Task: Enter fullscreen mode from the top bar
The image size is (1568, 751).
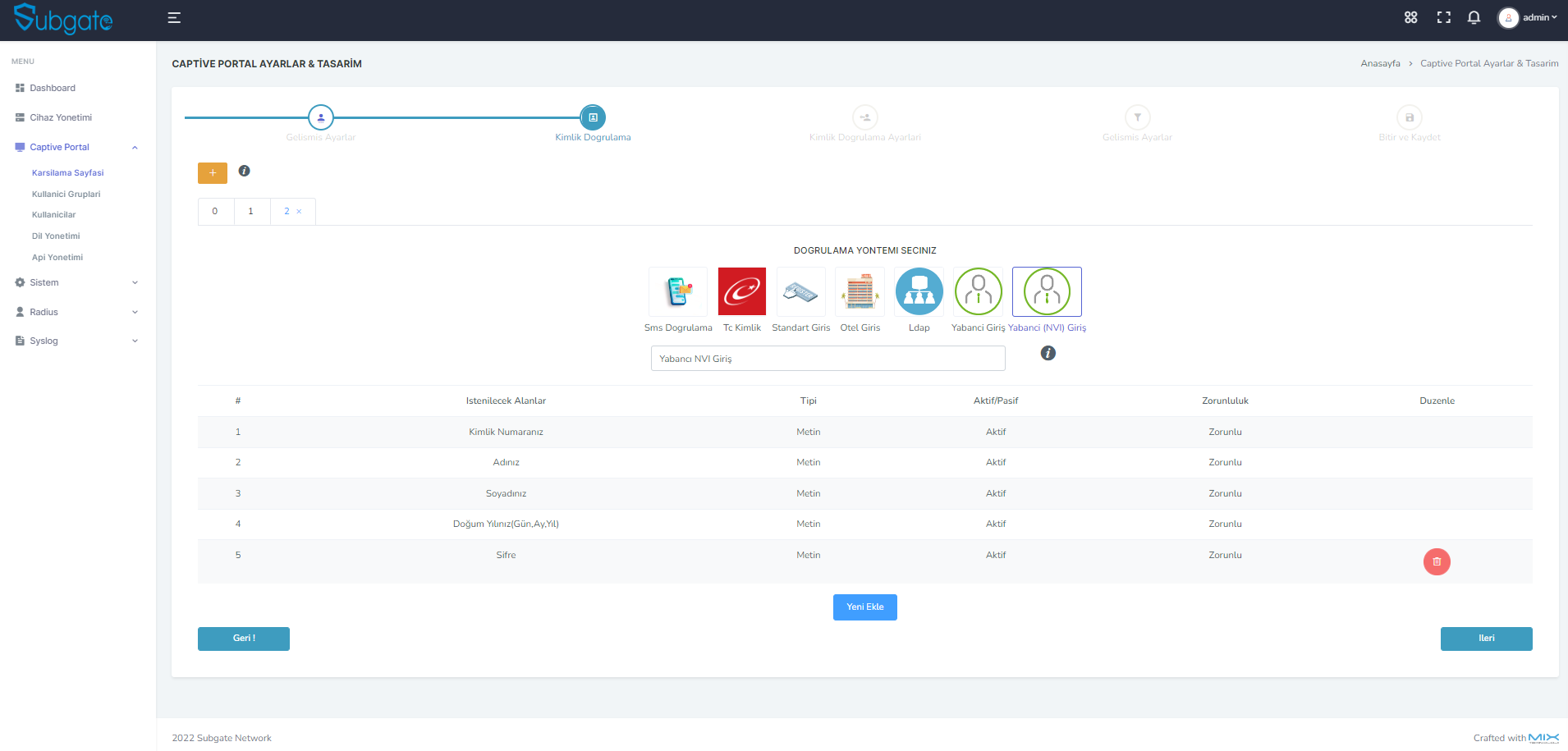Action: 1444,16
